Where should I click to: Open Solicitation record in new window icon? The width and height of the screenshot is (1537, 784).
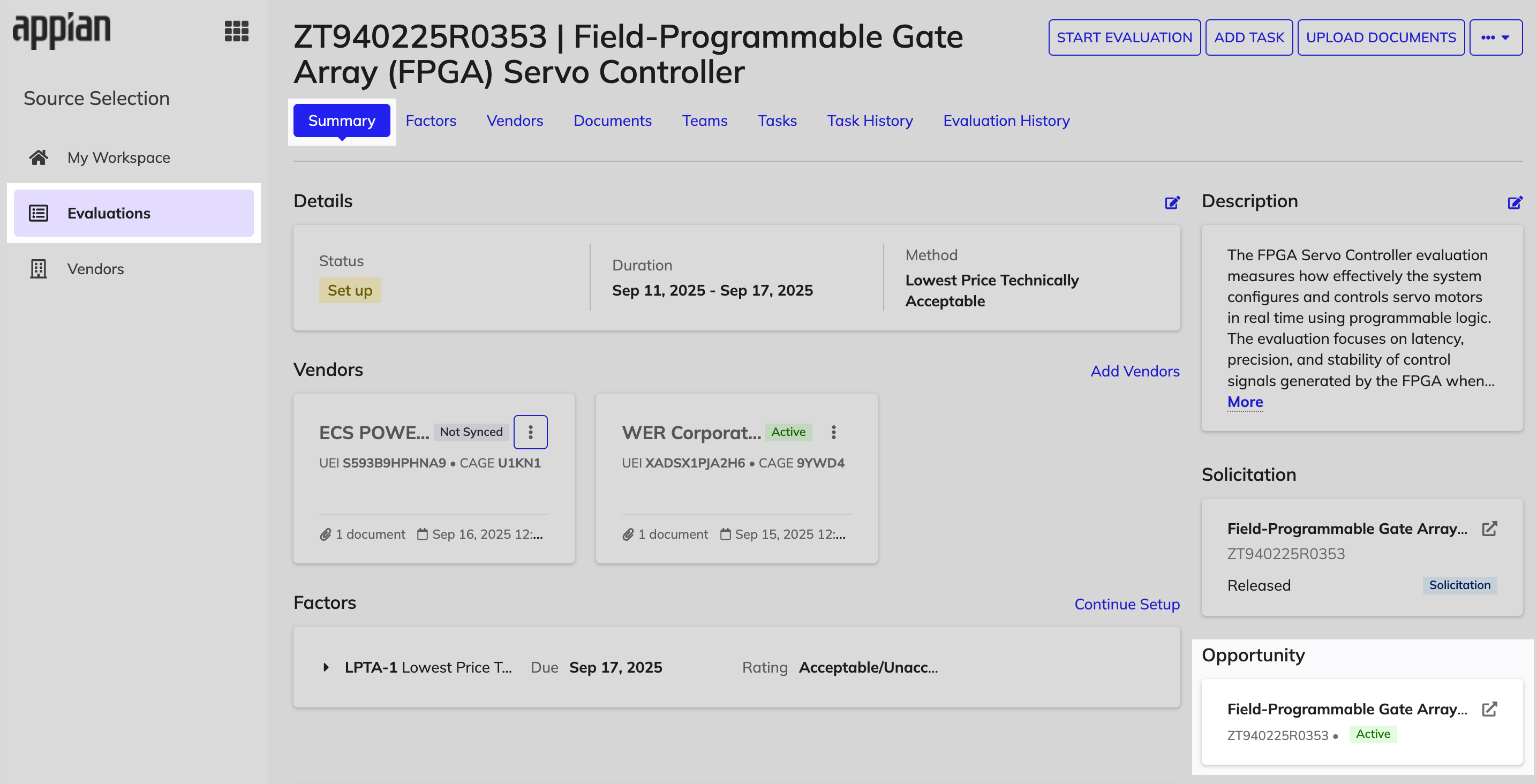tap(1490, 529)
